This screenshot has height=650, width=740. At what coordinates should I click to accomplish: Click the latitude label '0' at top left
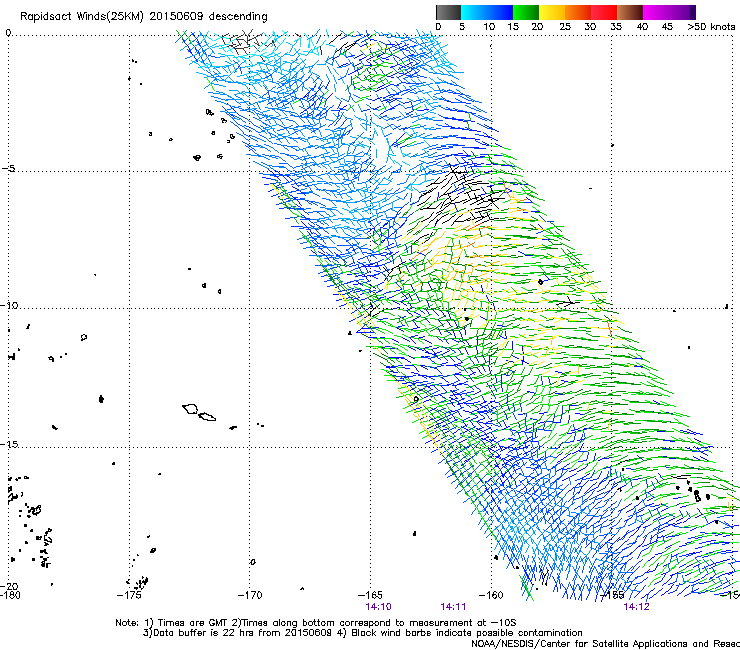coord(8,33)
